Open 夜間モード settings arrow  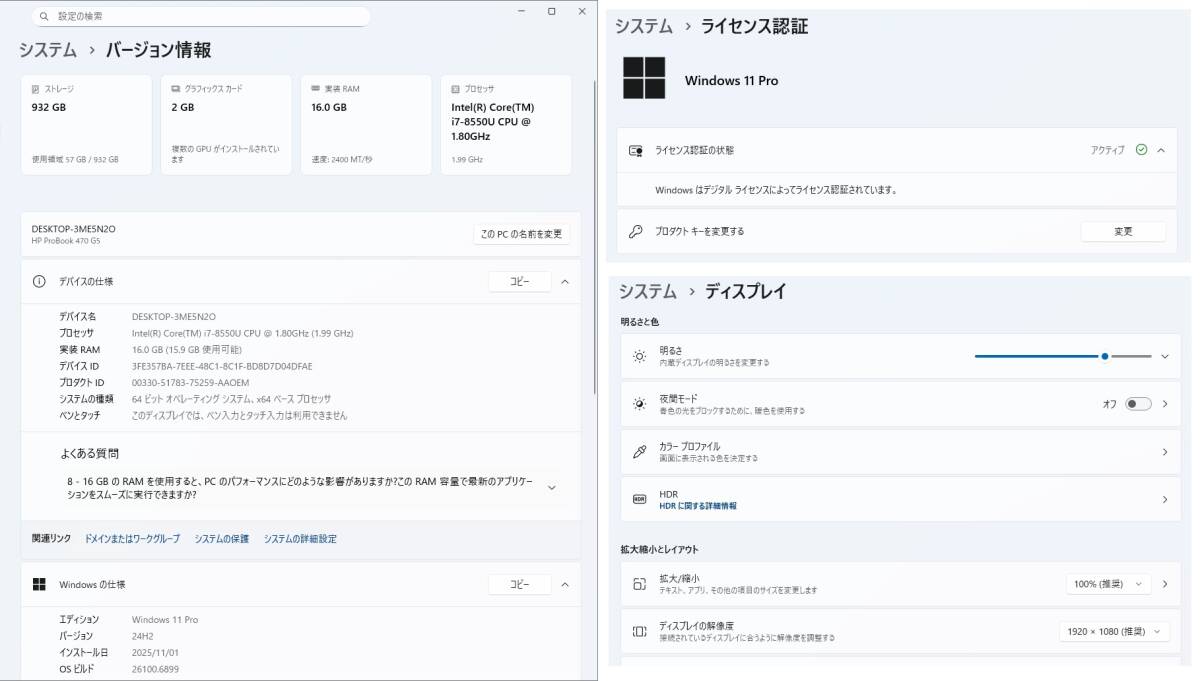1165,404
